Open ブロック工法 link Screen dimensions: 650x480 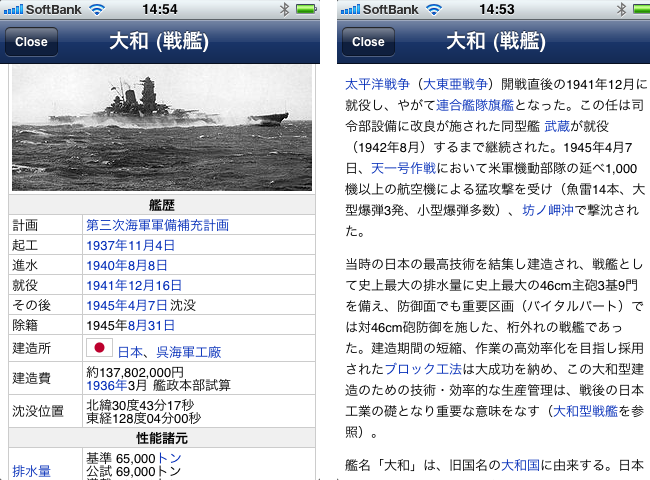(423, 369)
